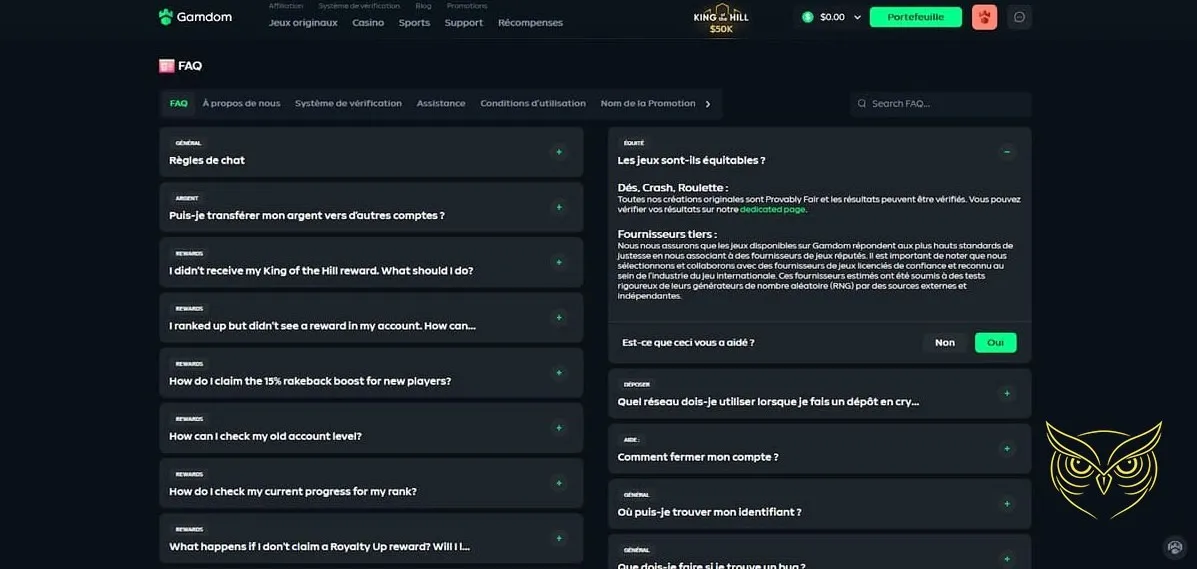Open the Sports menu
Viewport: 1197px width, 569px height.
pyautogui.click(x=415, y=23)
